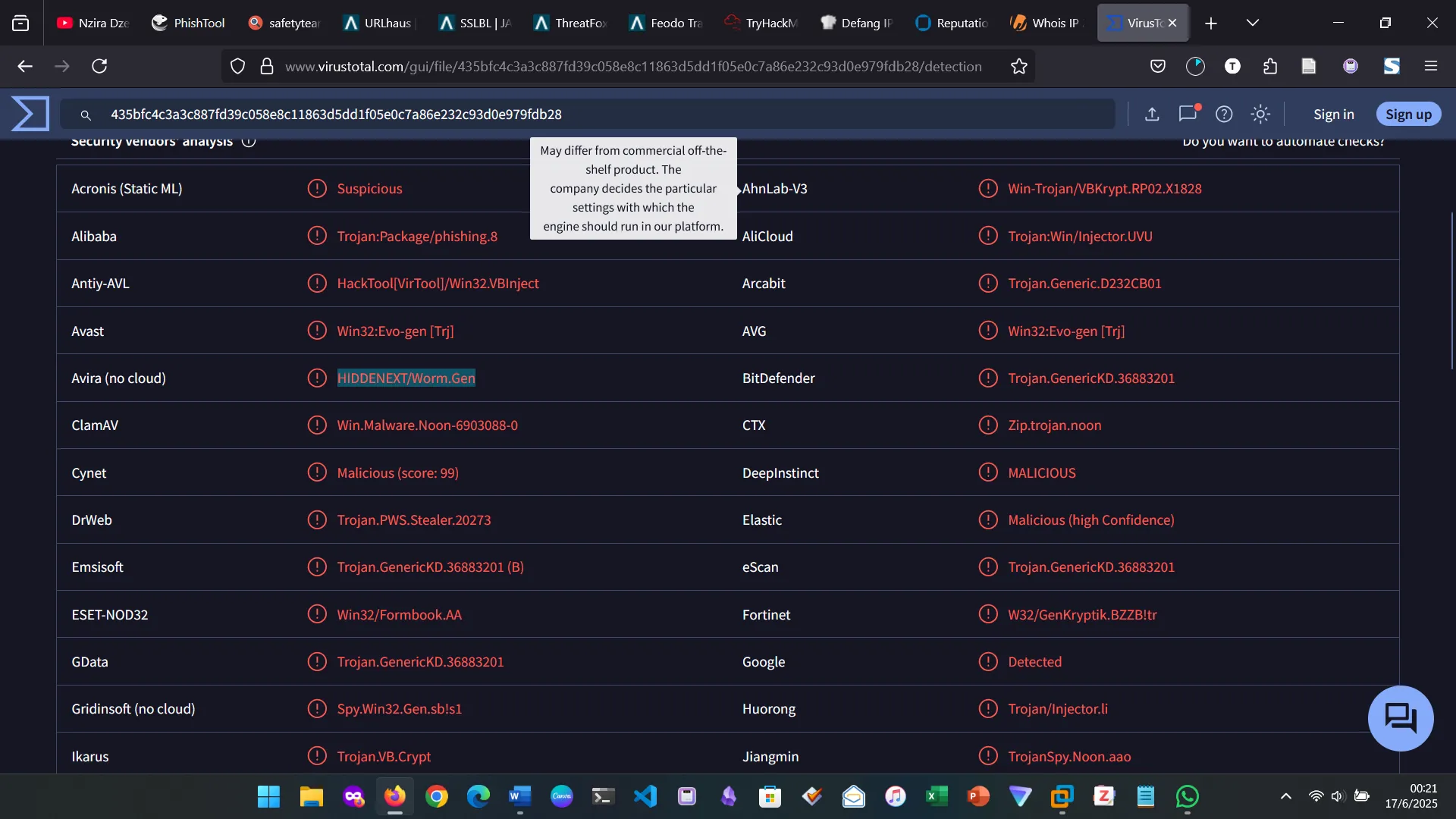Screen dimensions: 1456x819
Task: Open Google Chrome from the taskbar
Action: pos(437,796)
